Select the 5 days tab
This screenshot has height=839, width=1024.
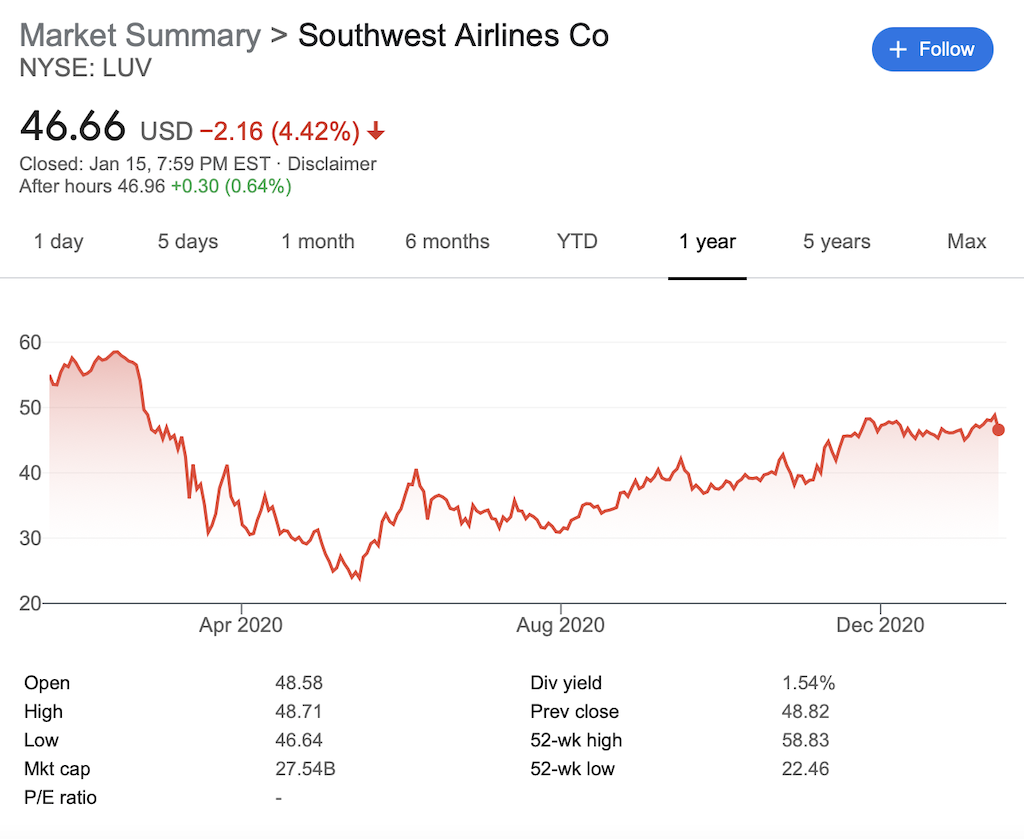188,241
